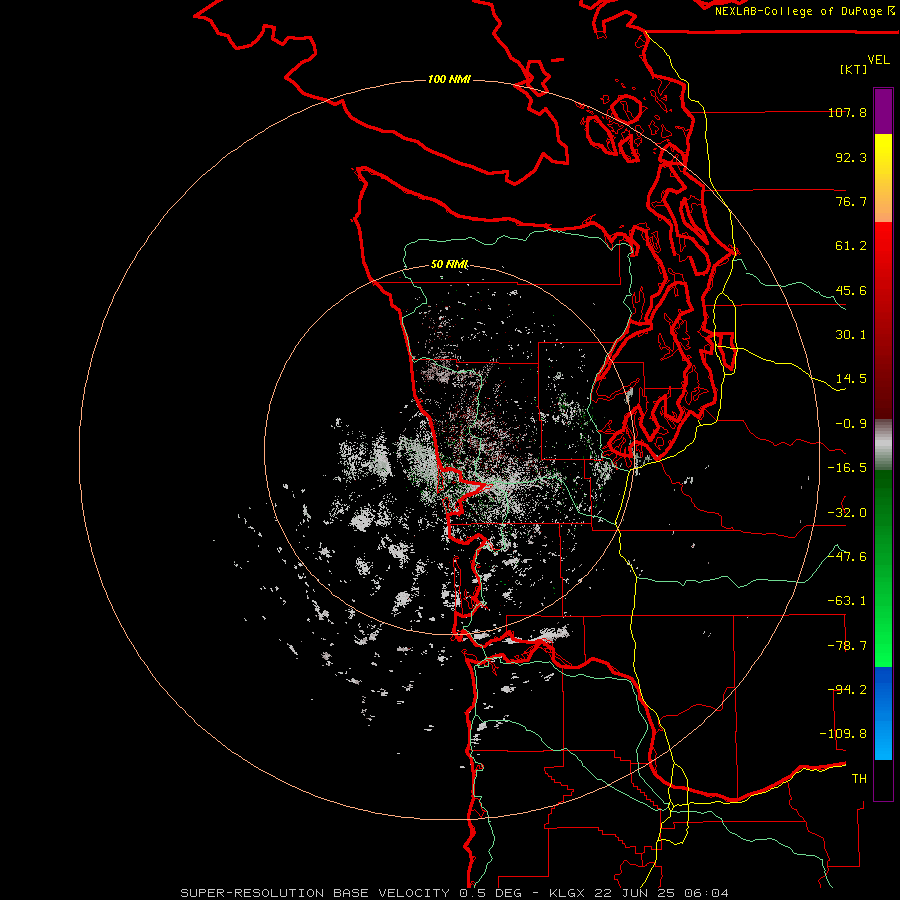
Task: Click the 107.8 velocity scale value
Action: [847, 112]
